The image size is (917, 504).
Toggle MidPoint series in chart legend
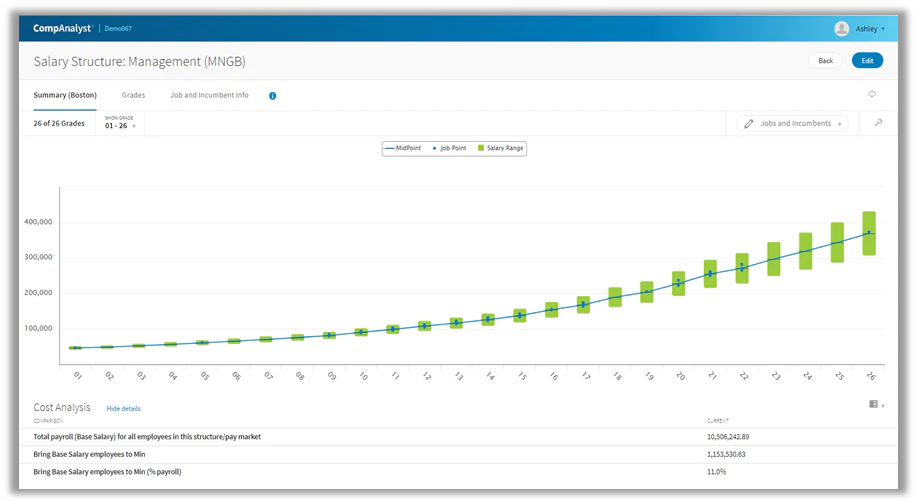pos(403,149)
